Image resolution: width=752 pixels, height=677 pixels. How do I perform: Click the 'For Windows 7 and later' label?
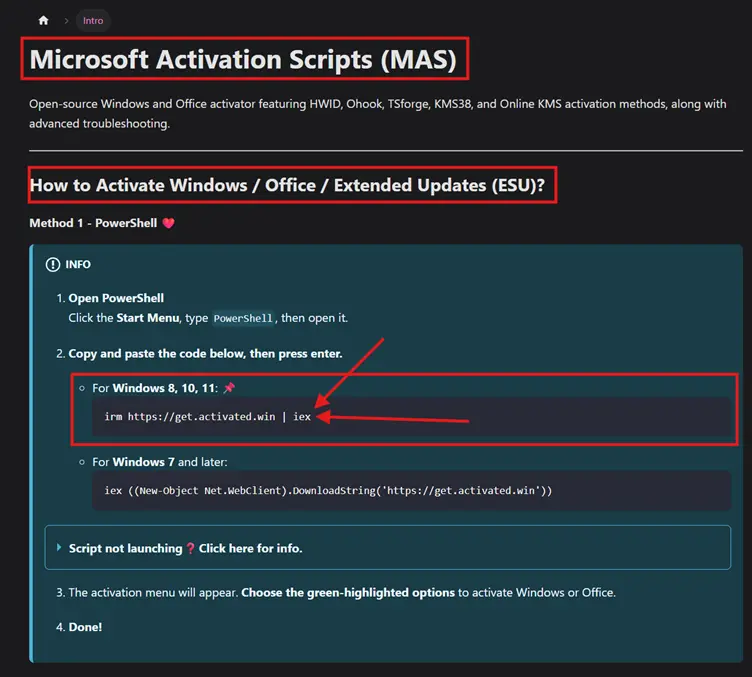point(160,462)
